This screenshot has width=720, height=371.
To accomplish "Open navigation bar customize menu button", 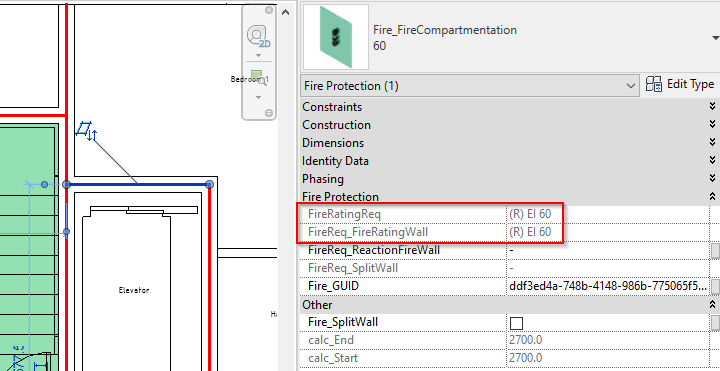I will [269, 112].
